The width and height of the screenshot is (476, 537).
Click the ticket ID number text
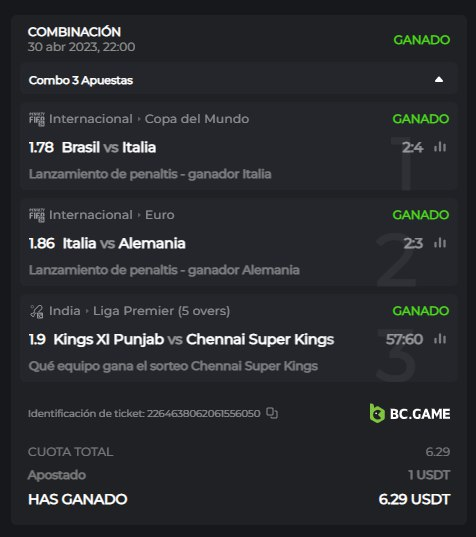click(x=204, y=413)
